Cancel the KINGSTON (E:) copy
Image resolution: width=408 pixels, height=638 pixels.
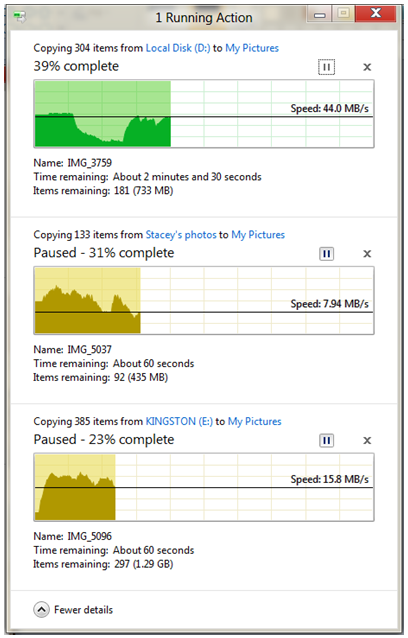point(367,440)
